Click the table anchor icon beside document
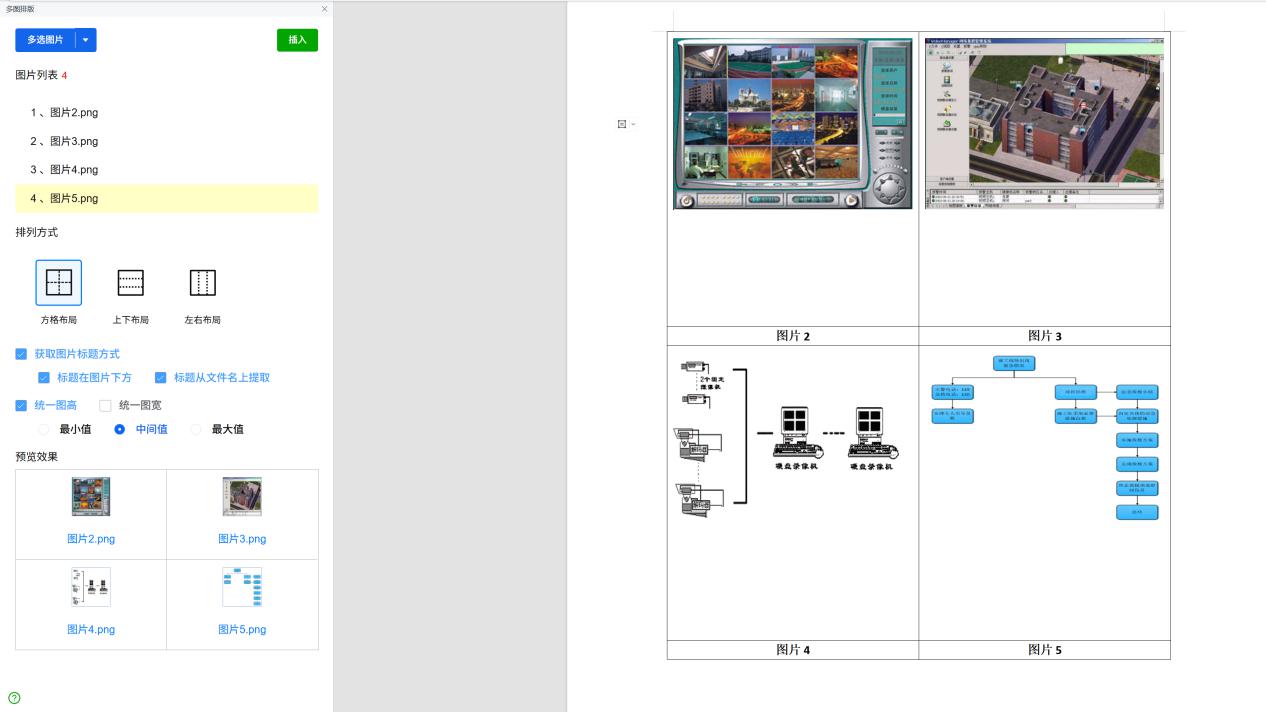 click(622, 124)
